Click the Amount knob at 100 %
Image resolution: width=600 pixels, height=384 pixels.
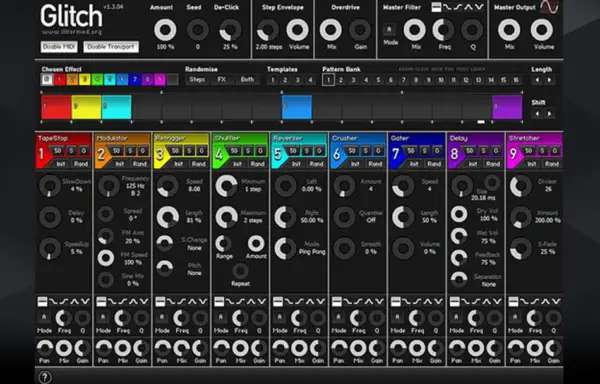(165, 30)
